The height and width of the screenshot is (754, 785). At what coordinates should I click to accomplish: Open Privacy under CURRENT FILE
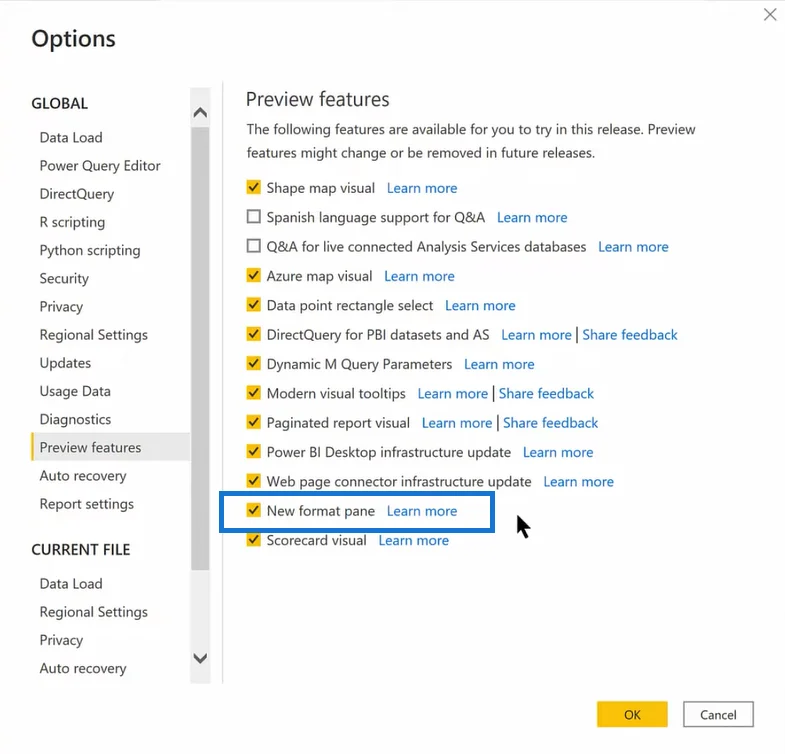(x=61, y=640)
